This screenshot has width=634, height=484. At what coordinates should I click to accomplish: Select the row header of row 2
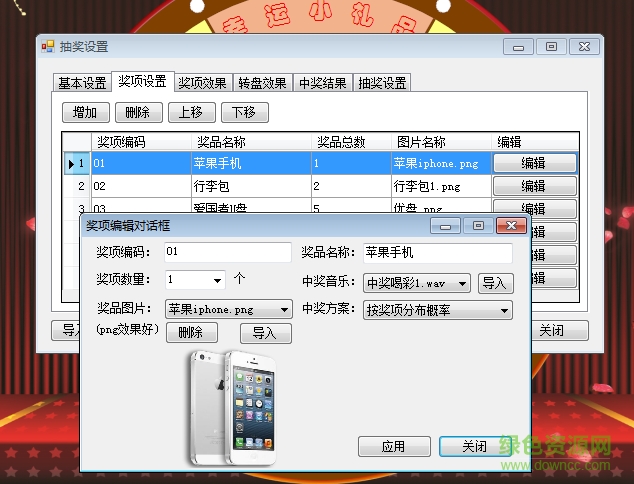[x=77, y=186]
